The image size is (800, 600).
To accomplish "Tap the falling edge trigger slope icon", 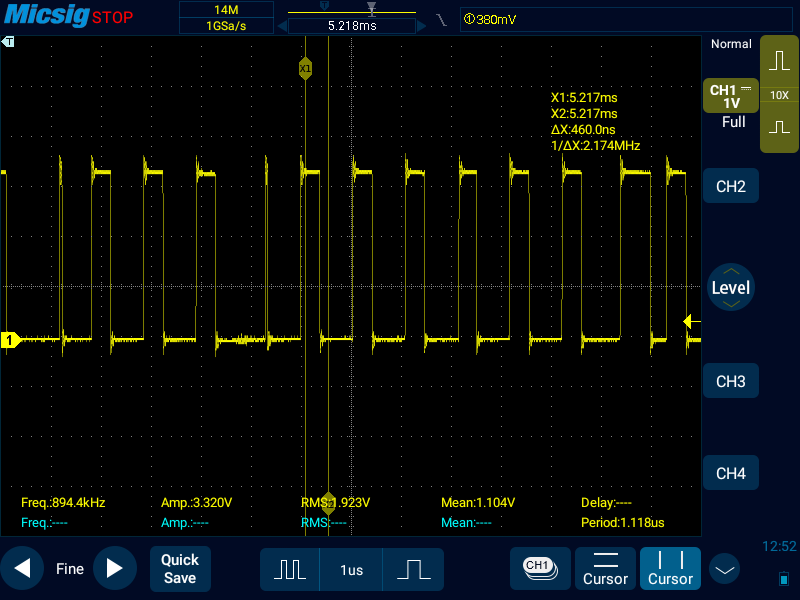I will click(x=441, y=20).
